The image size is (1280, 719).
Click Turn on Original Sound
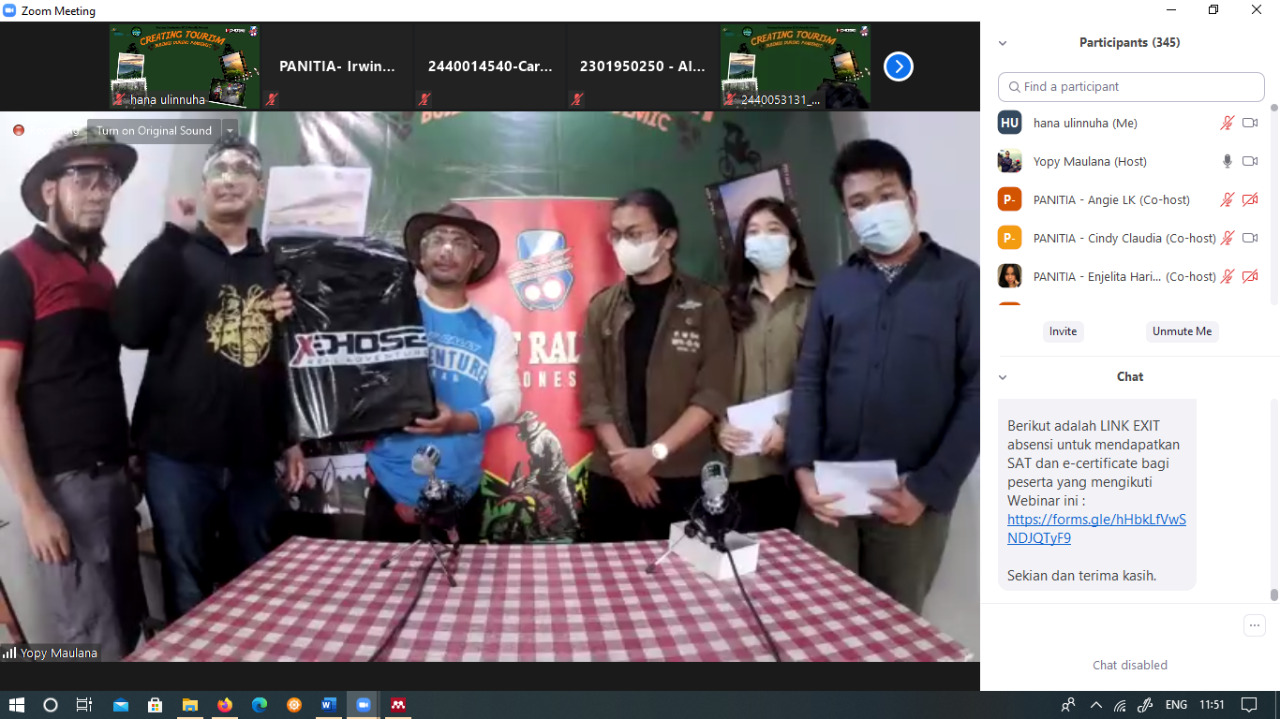152,130
